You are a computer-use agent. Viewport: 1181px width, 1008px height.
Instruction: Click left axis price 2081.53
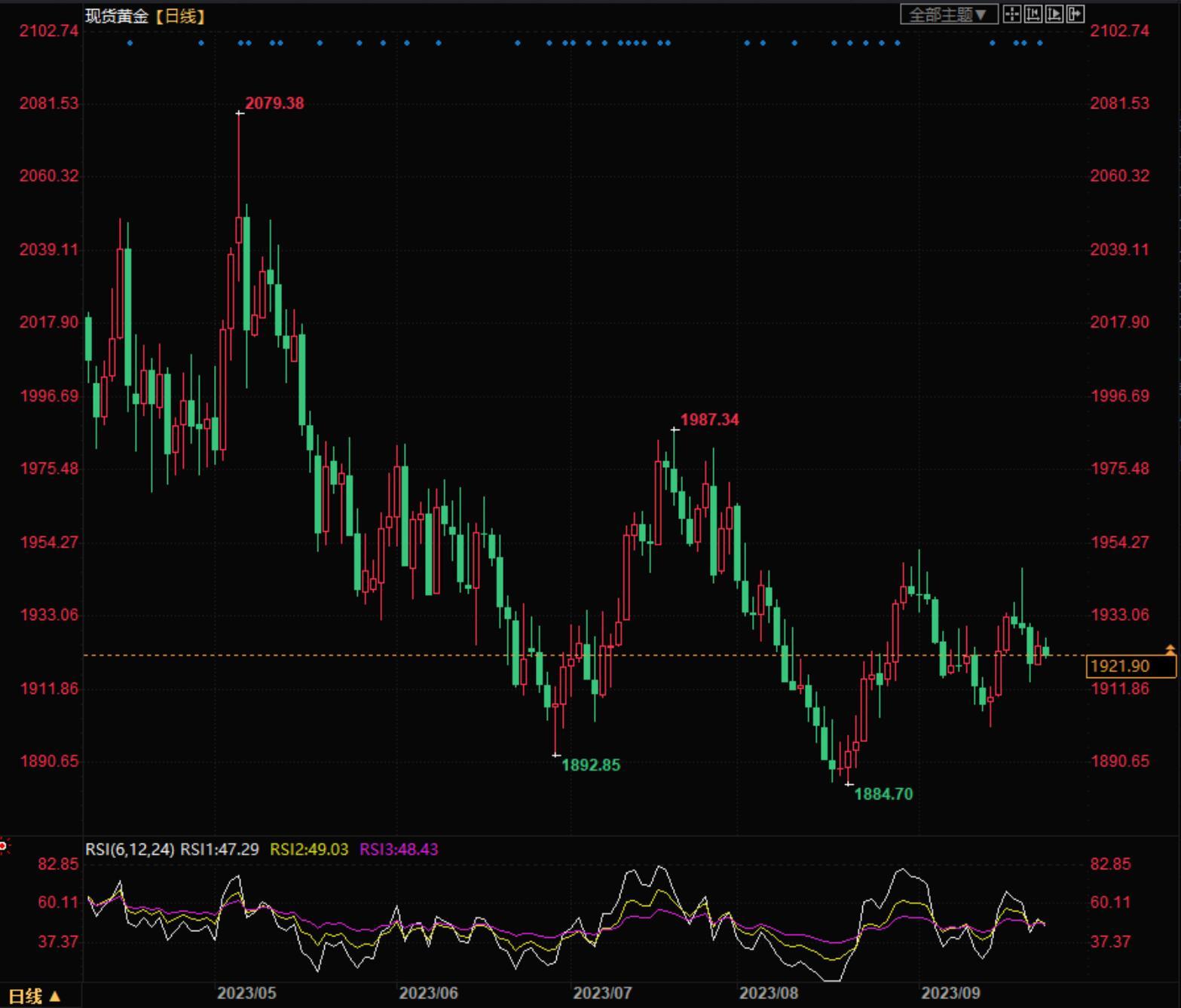[49, 103]
